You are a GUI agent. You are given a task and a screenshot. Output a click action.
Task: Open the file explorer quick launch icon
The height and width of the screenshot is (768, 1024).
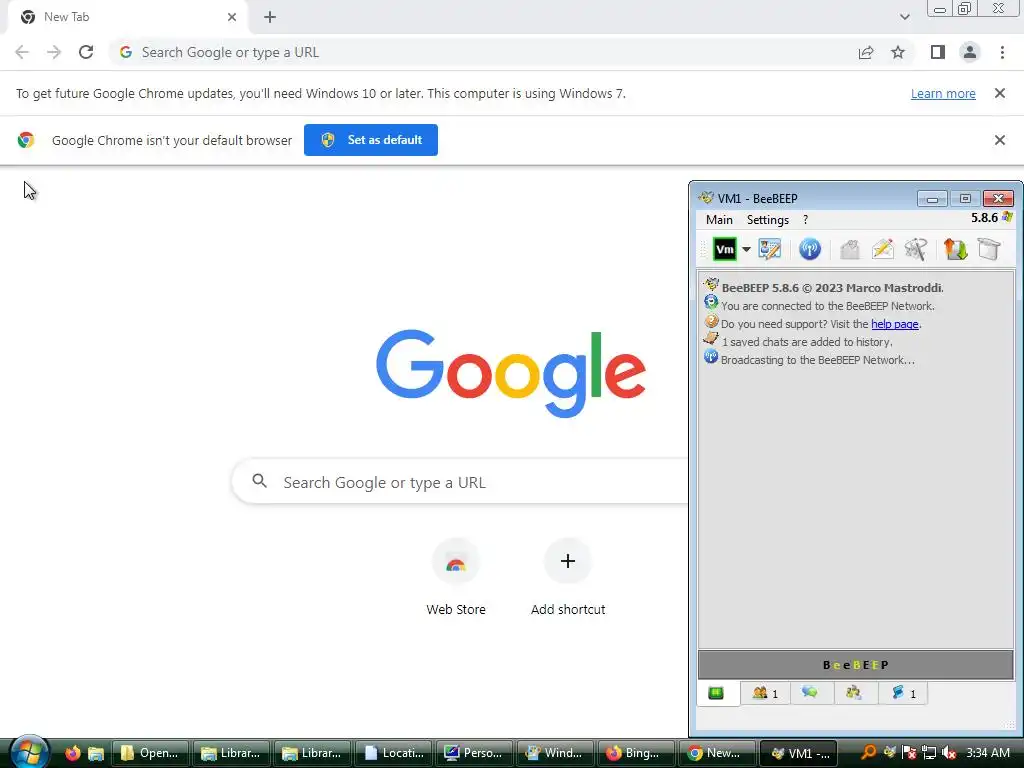pos(96,753)
